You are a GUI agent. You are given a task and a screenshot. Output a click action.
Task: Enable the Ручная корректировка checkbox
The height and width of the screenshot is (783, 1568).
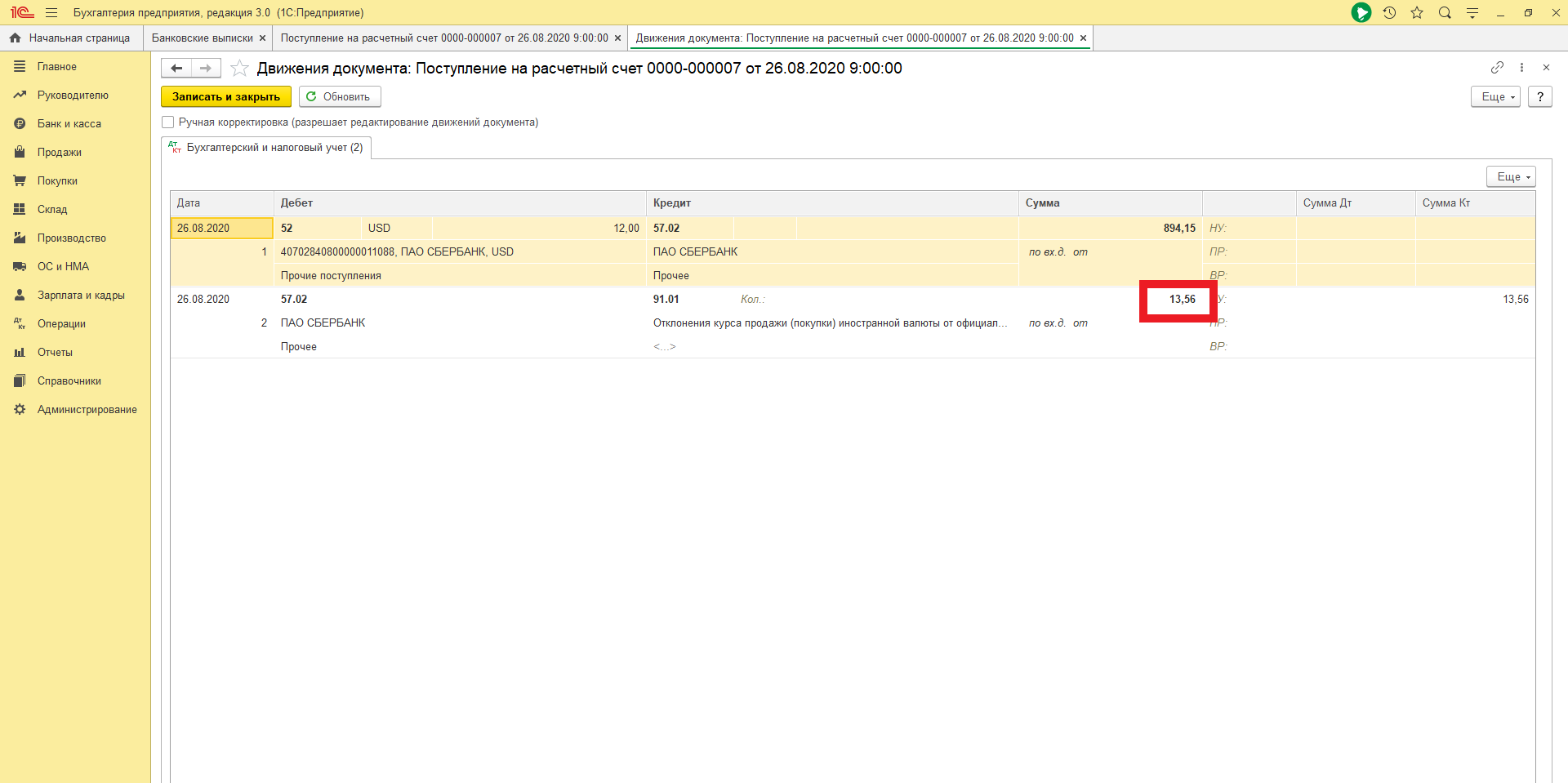pos(168,122)
